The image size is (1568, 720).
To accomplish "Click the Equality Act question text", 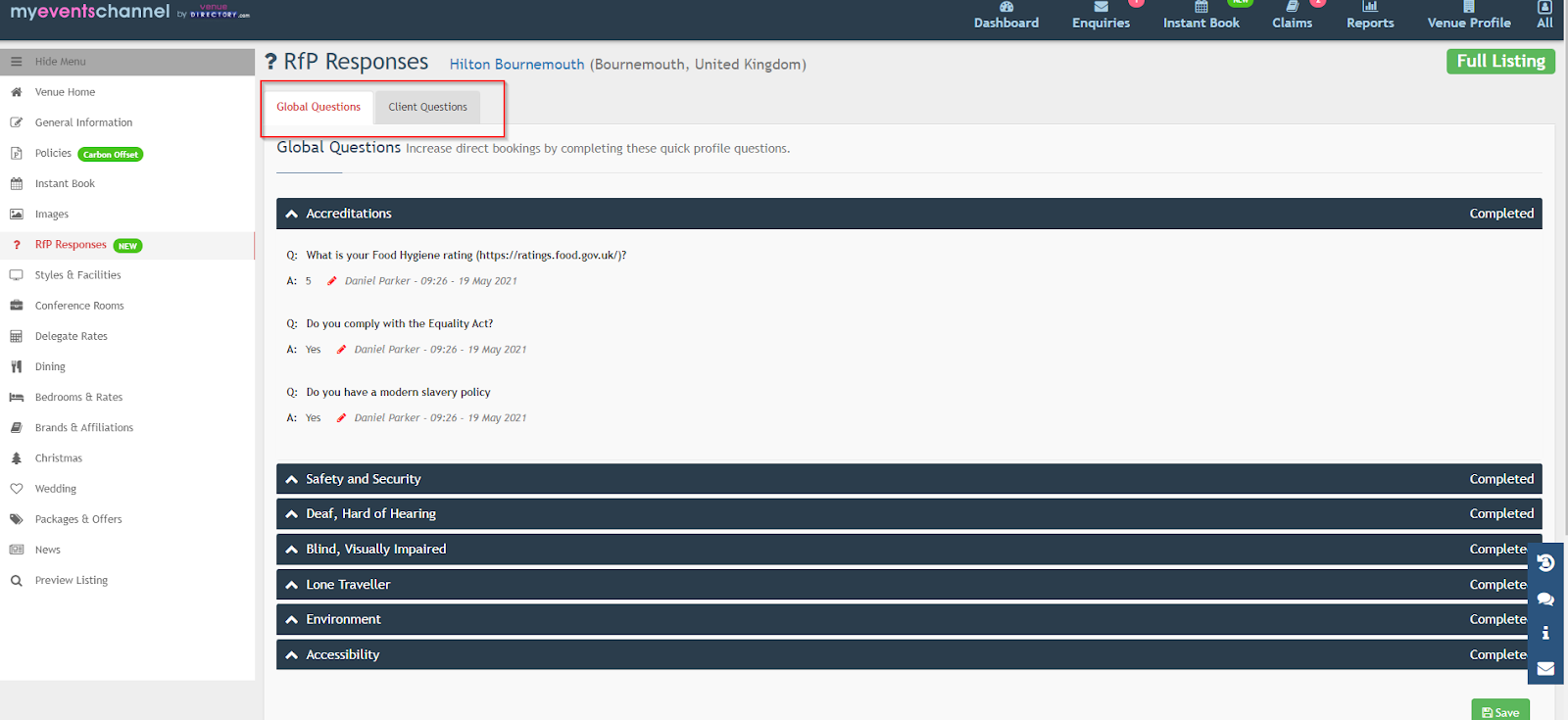I will coord(400,324).
